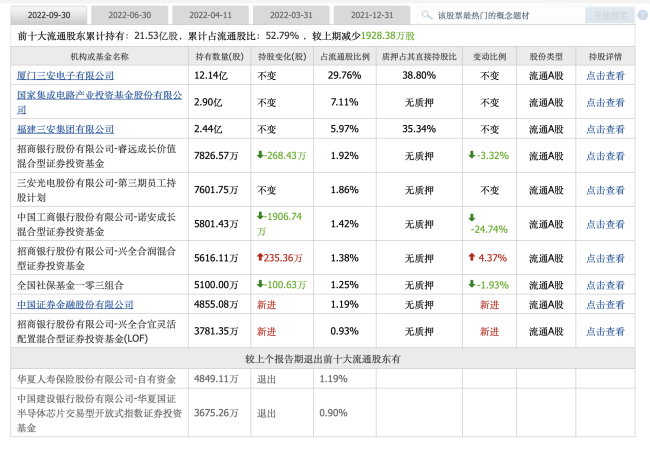Image resolution: width=650 pixels, height=449 pixels.
Task: Open 中国证券金融股份有限公司 link
Action: (75, 305)
